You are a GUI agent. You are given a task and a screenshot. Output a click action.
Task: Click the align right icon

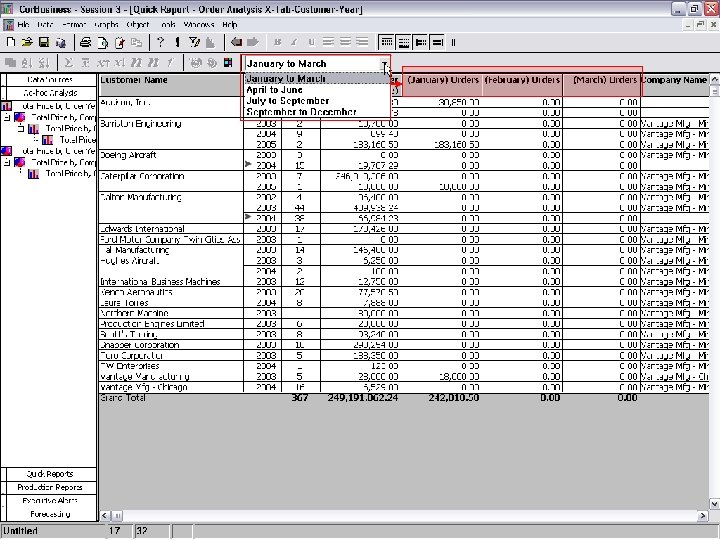(362, 43)
